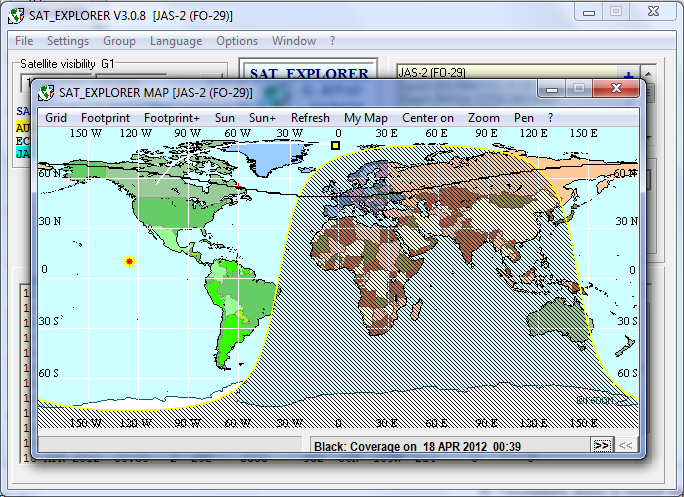Click the JAS-2 (FO-29) satellite field
Image resolution: width=684 pixels, height=497 pixels.
506,72
